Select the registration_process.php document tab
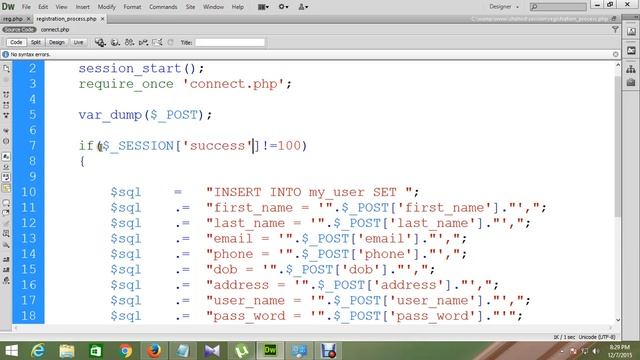640x360 pixels. coord(66,19)
